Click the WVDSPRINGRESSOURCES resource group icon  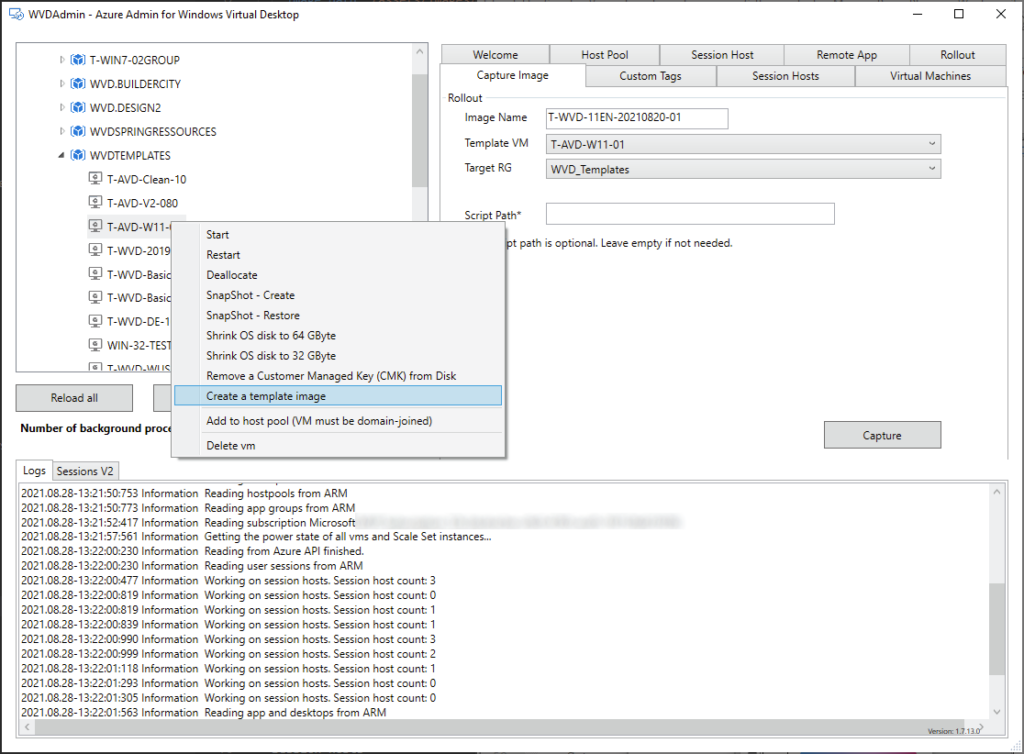77,132
